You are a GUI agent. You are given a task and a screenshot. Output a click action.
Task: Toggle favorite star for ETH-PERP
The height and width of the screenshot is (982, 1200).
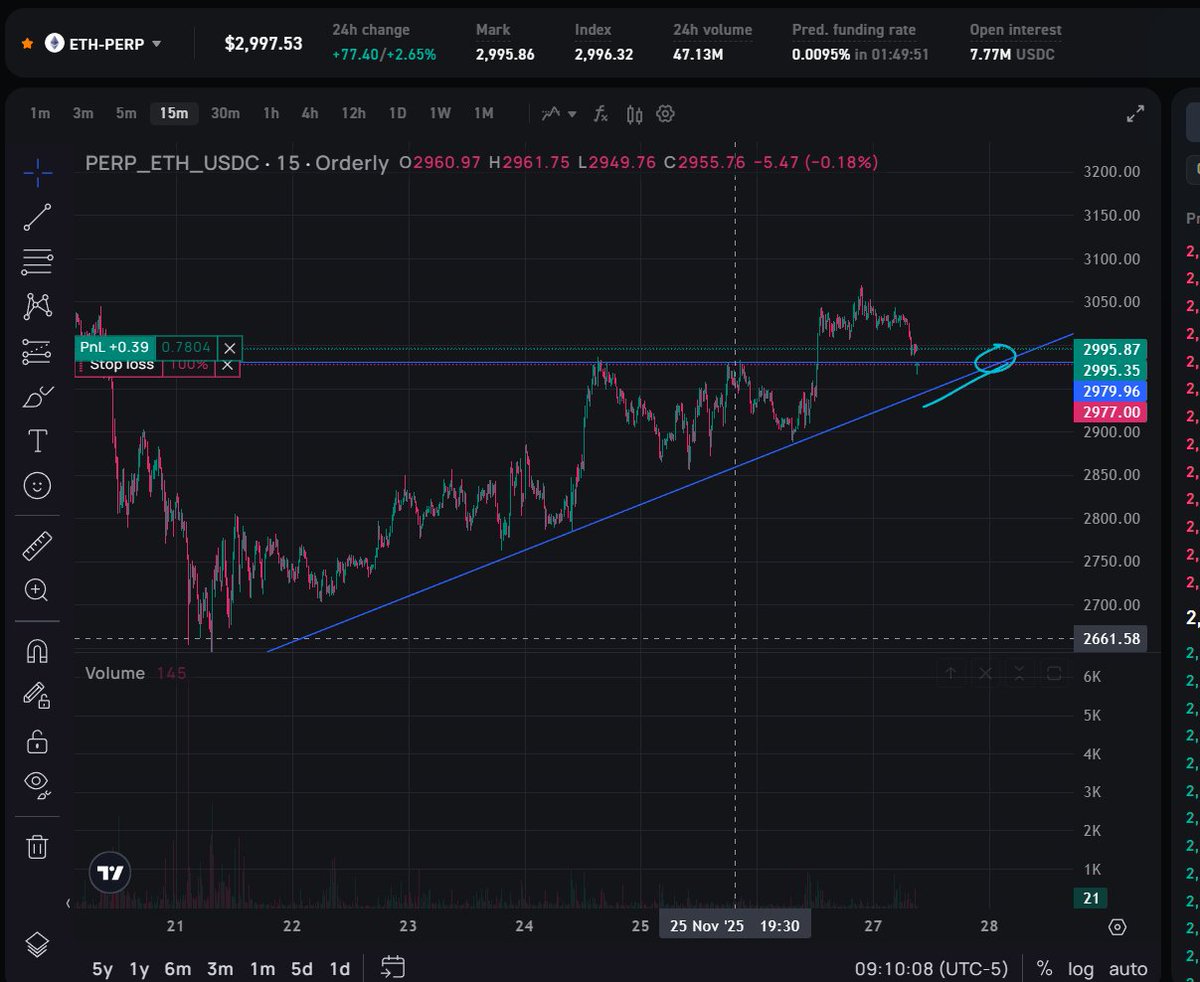coord(27,44)
